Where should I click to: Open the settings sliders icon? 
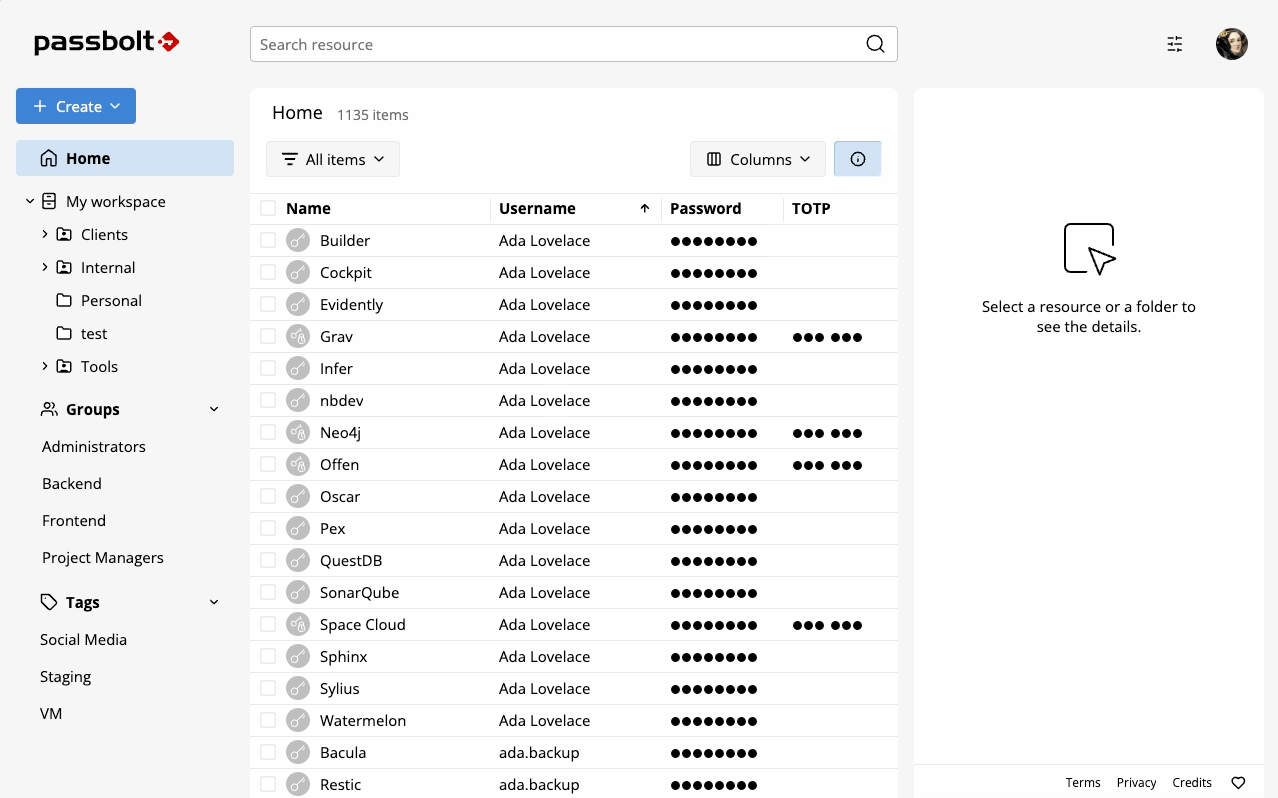[1175, 44]
